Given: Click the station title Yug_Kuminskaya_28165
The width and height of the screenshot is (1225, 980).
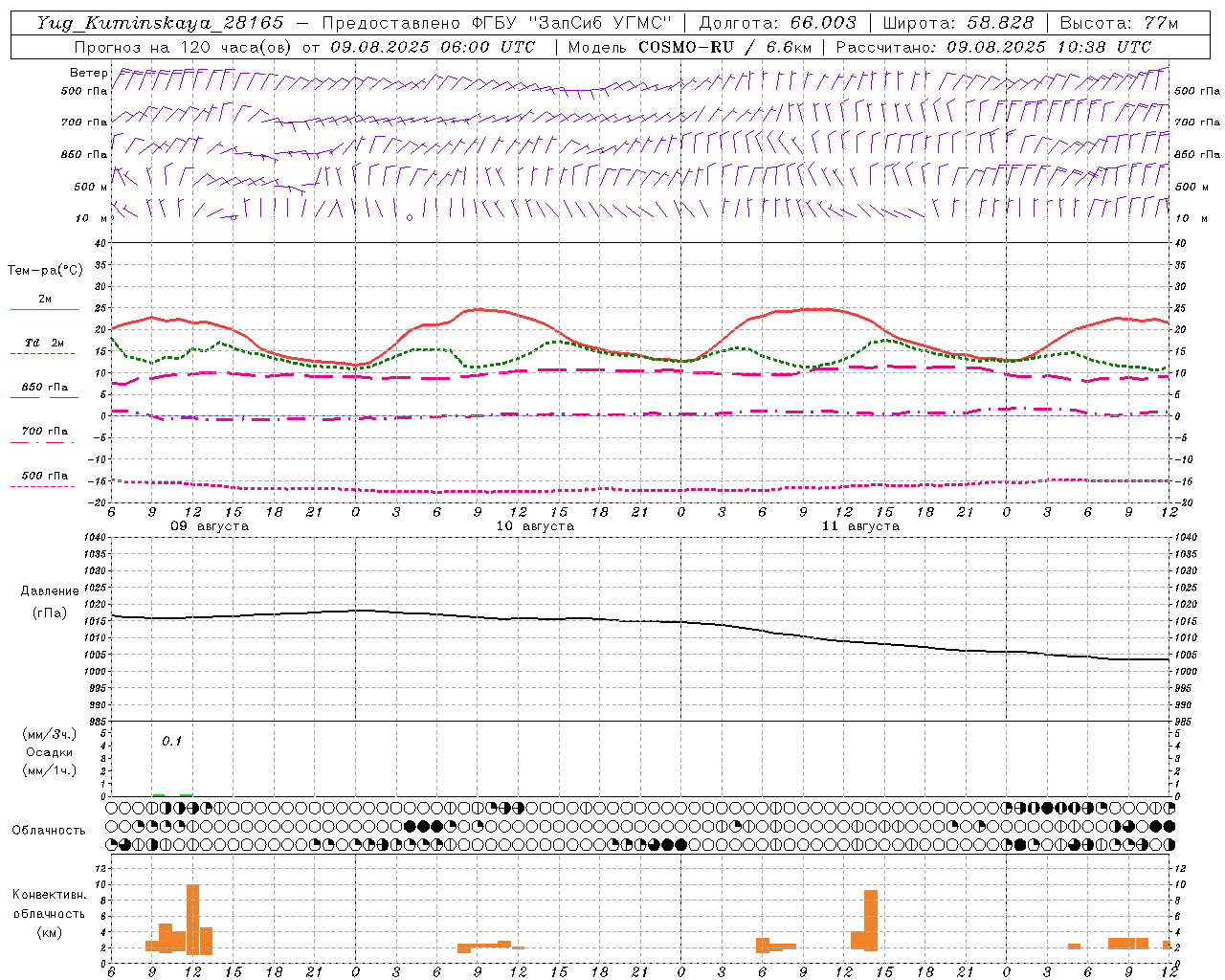Looking at the screenshot, I should [x=161, y=23].
